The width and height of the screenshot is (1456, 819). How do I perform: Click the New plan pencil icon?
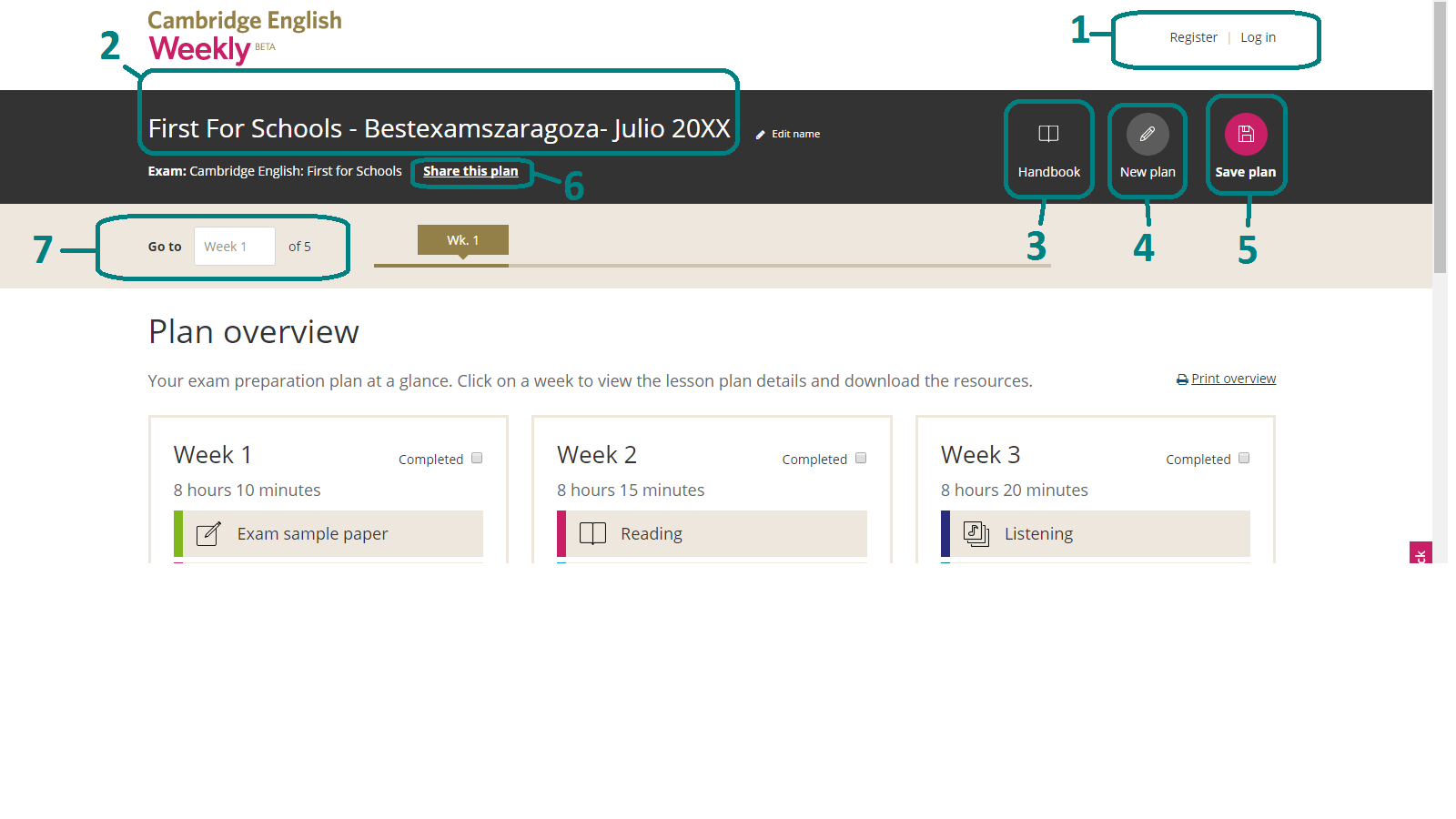[x=1148, y=134]
